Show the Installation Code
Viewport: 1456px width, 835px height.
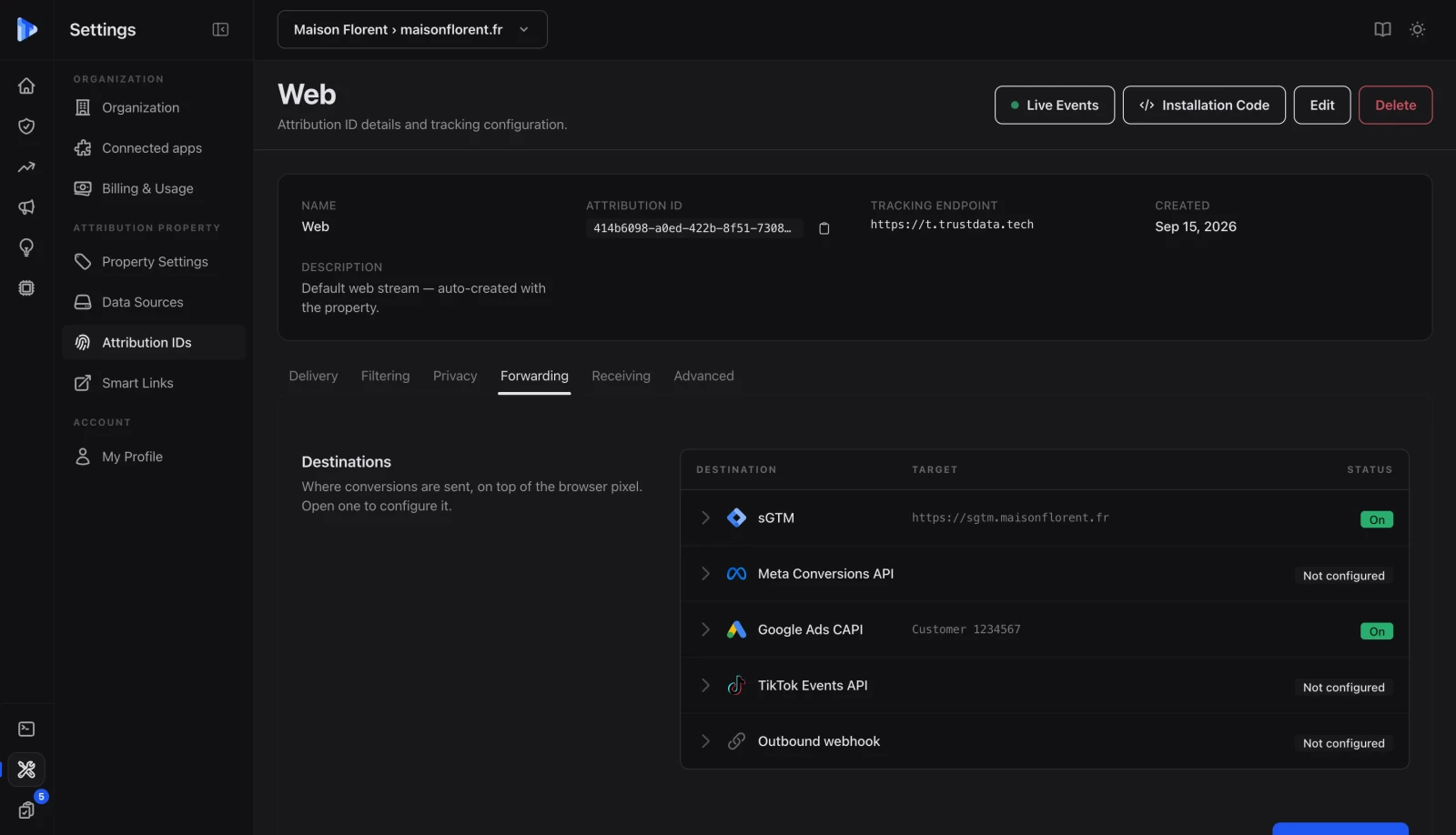[x=1204, y=106]
